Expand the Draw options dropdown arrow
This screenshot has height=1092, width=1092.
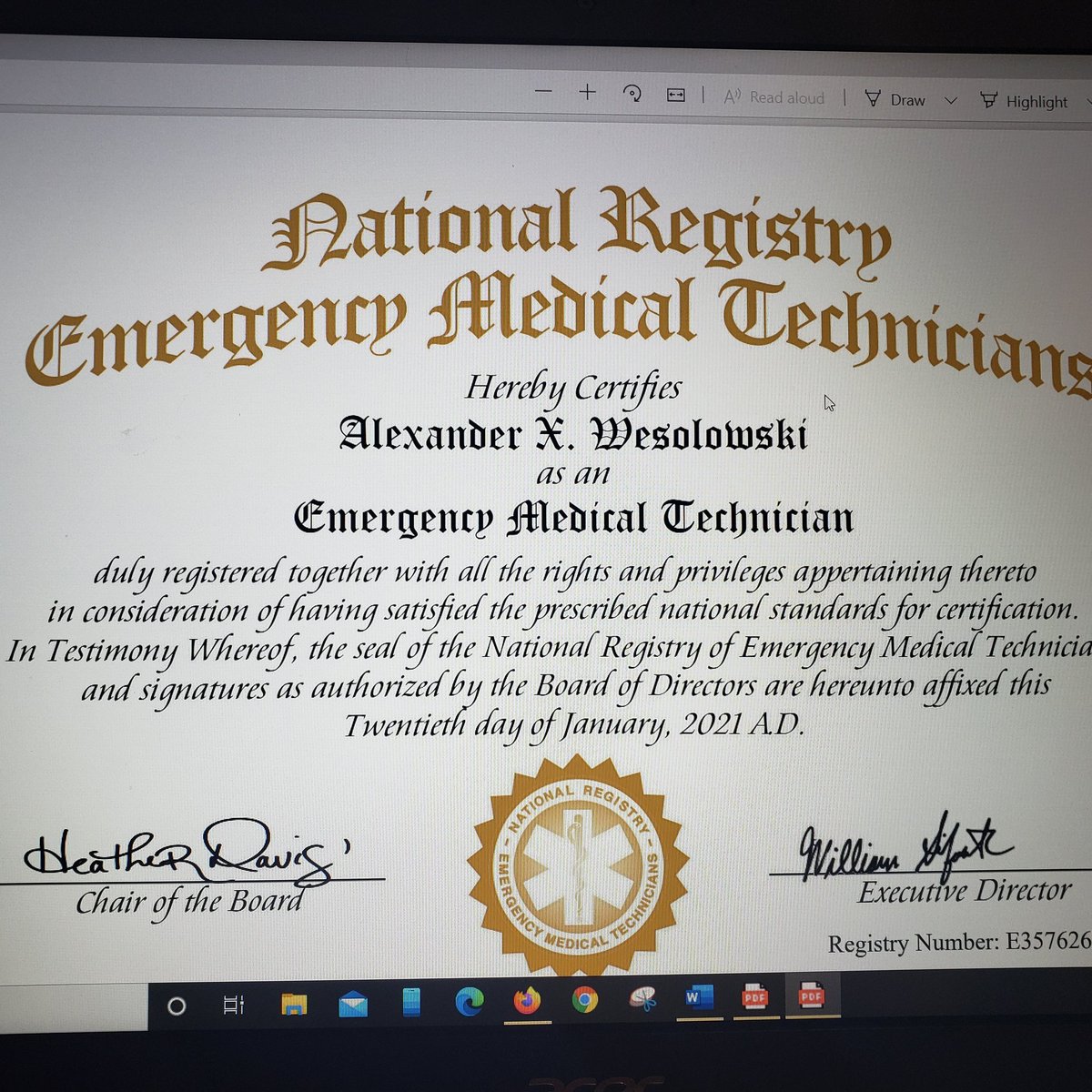click(951, 100)
